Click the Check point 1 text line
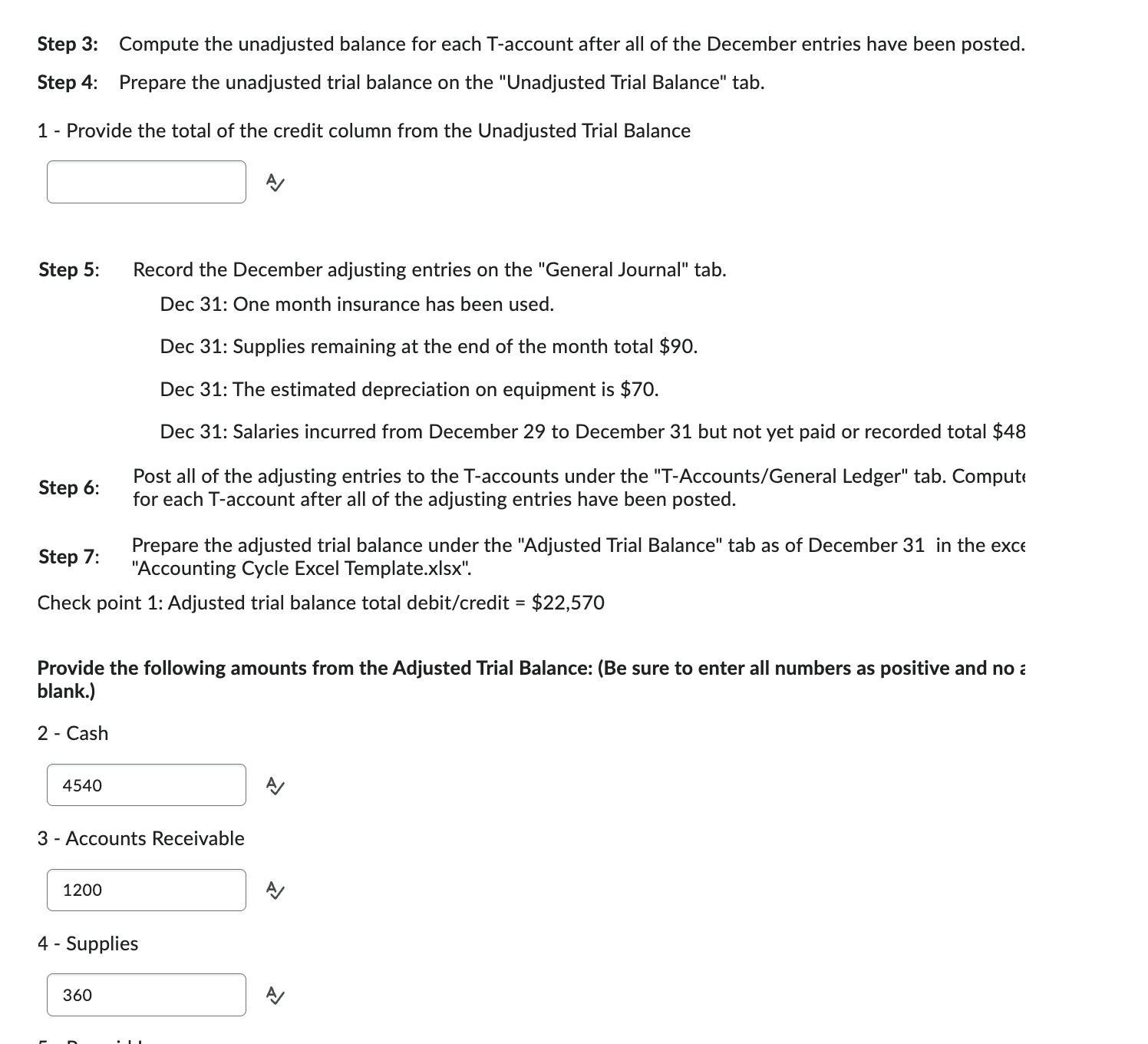This screenshot has height=1044, width=1148. coord(321,603)
